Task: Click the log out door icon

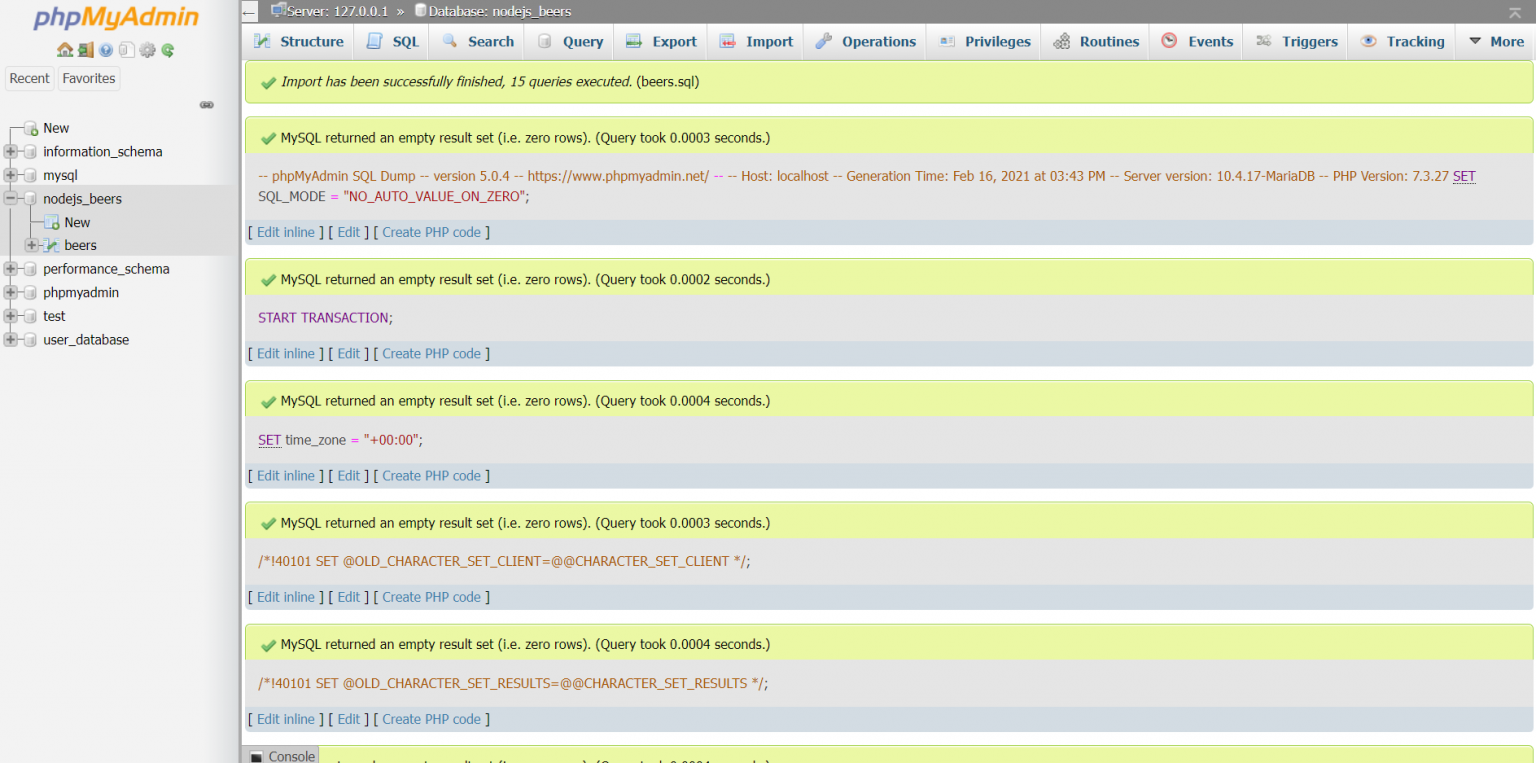Action: (x=85, y=49)
